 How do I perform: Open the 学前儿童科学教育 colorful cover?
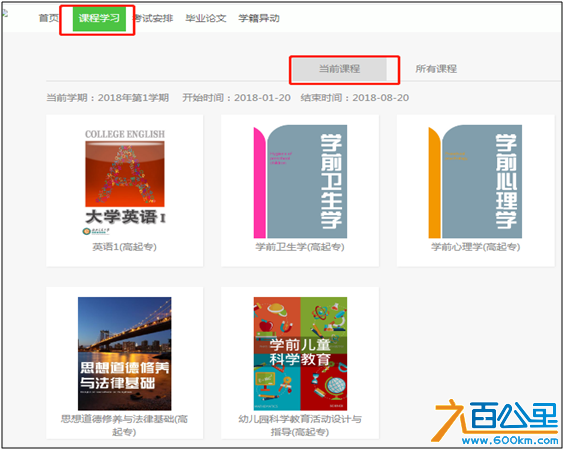(300, 353)
